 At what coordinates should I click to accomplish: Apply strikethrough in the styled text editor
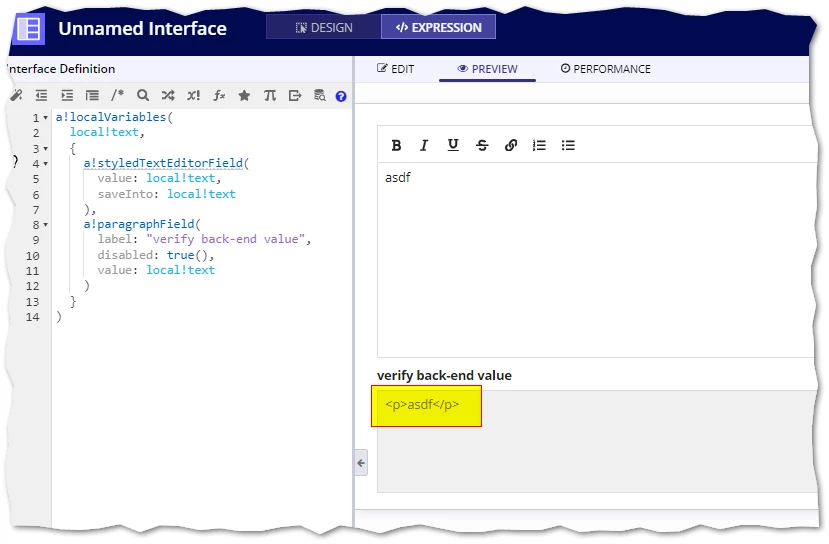pyautogui.click(x=482, y=145)
